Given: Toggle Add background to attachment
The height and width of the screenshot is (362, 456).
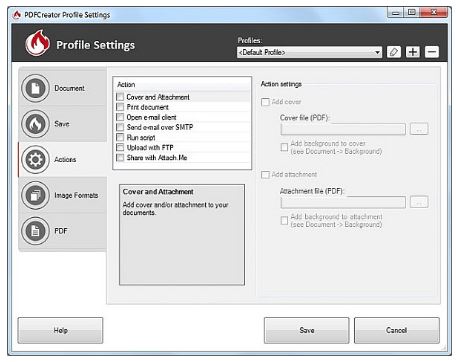Looking at the screenshot, I should coord(284,220).
